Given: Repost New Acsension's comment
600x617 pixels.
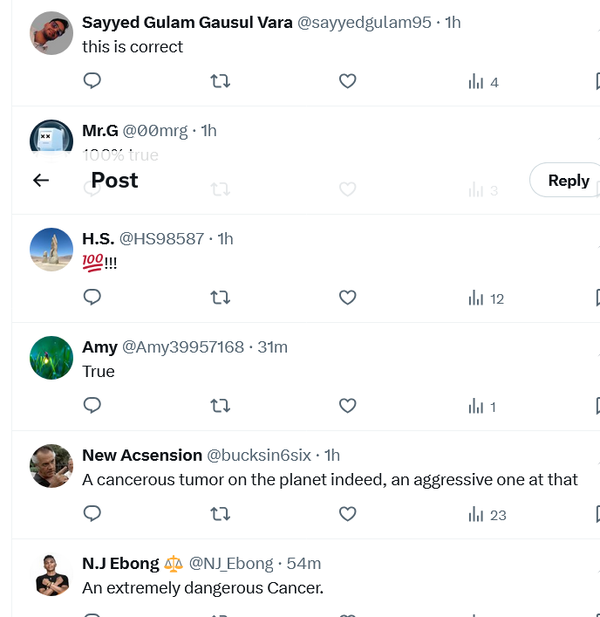Looking at the screenshot, I should click(x=220, y=513).
